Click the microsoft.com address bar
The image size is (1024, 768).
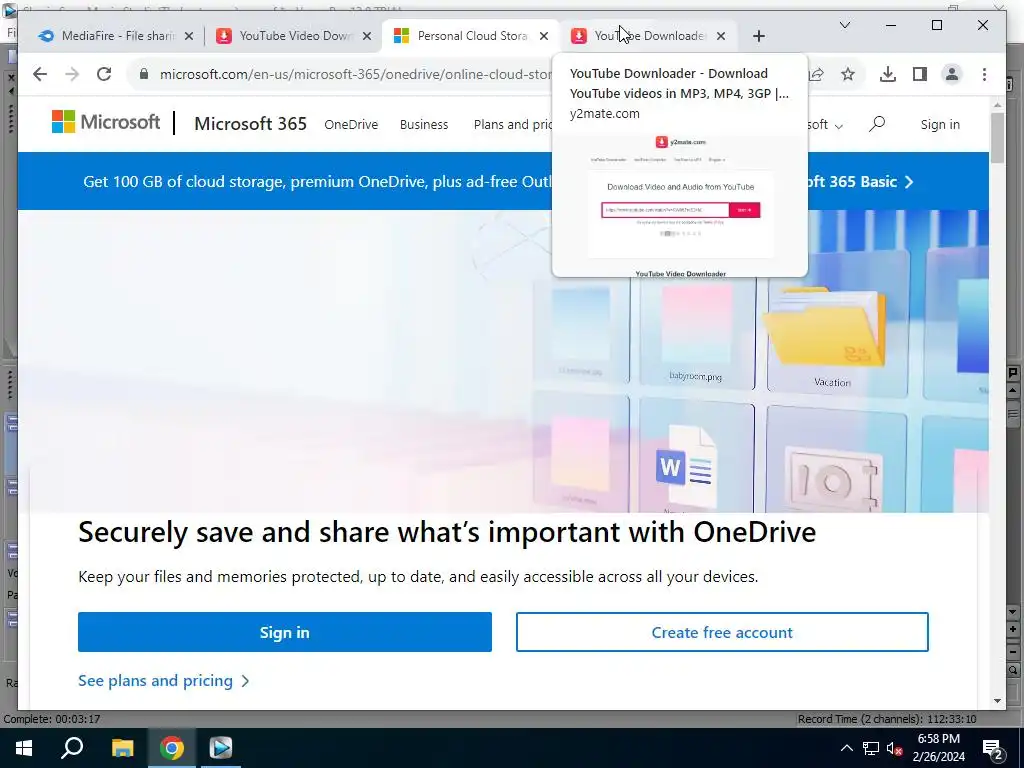coord(356,74)
